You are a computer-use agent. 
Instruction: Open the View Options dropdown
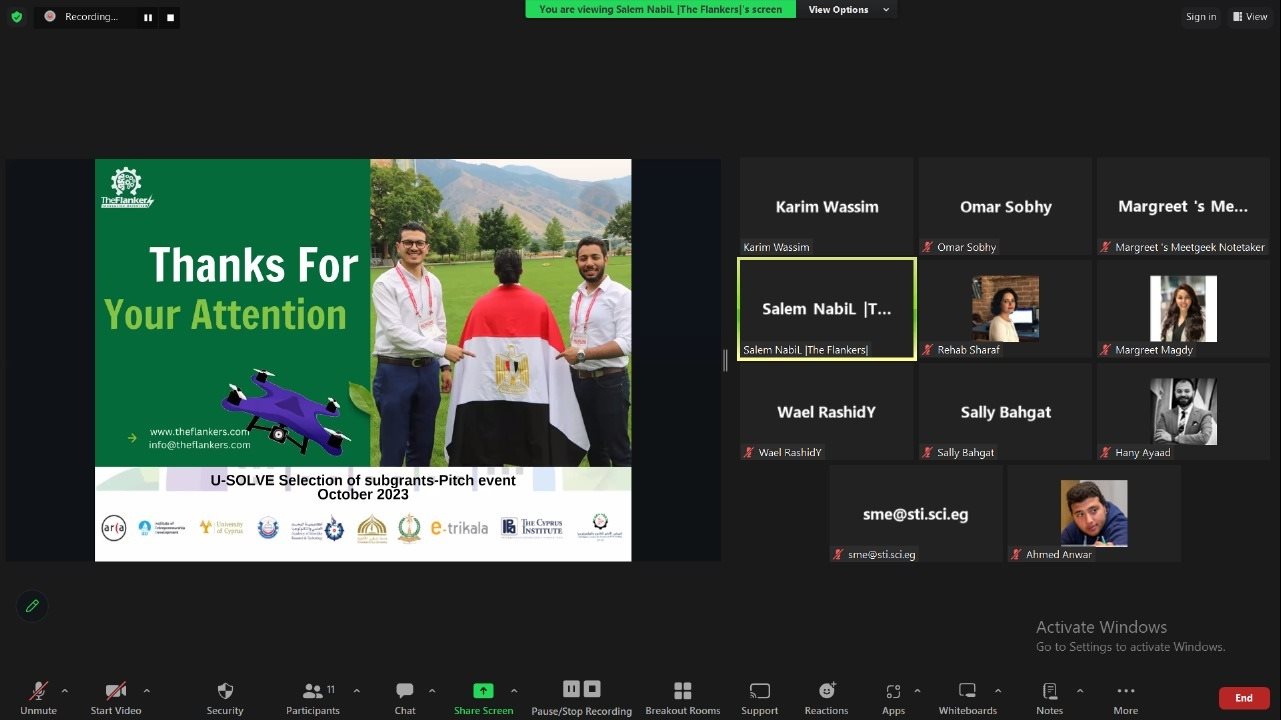[x=846, y=10]
